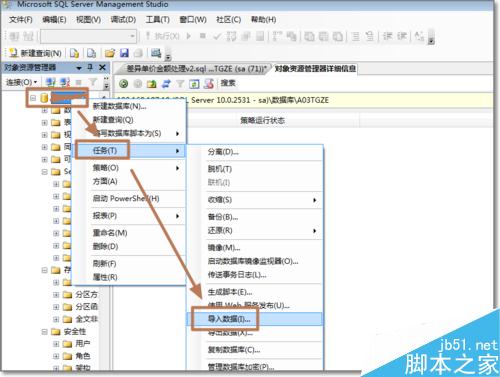The width and height of the screenshot is (500, 377).
Task: Click the connect Object Explorer icon
Action: [50, 82]
